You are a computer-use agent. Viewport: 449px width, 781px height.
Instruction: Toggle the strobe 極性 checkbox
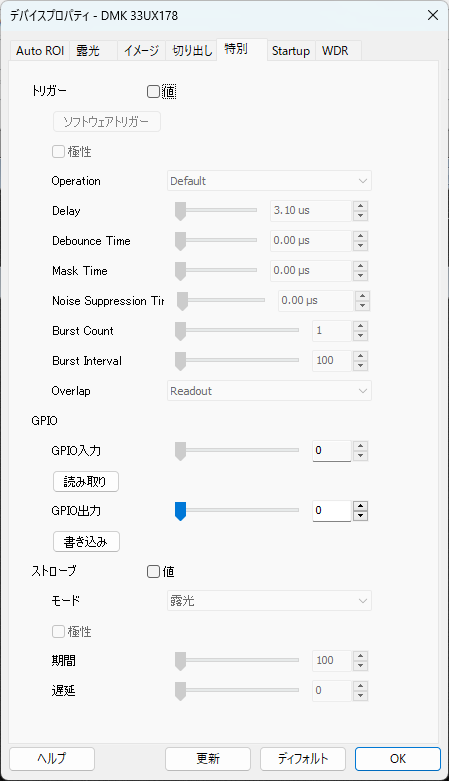(58, 632)
